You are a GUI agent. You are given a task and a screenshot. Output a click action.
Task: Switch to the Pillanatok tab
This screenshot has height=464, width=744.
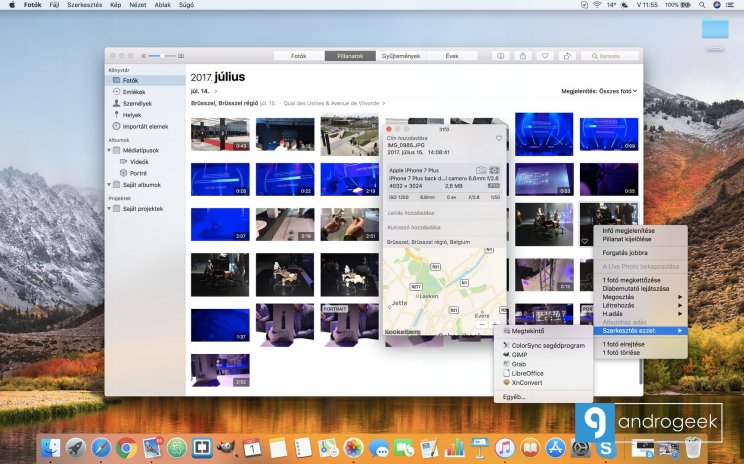click(x=350, y=56)
